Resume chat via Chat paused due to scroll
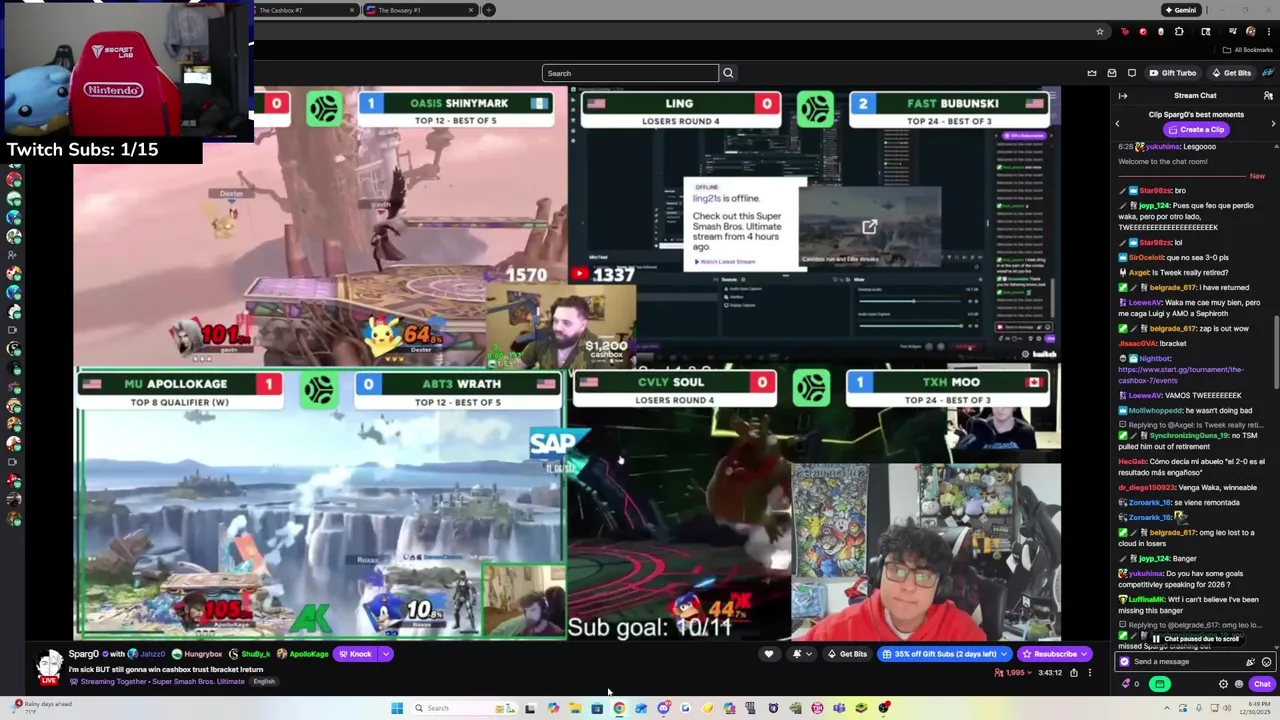Image resolution: width=1280 pixels, height=720 pixels. point(1196,639)
